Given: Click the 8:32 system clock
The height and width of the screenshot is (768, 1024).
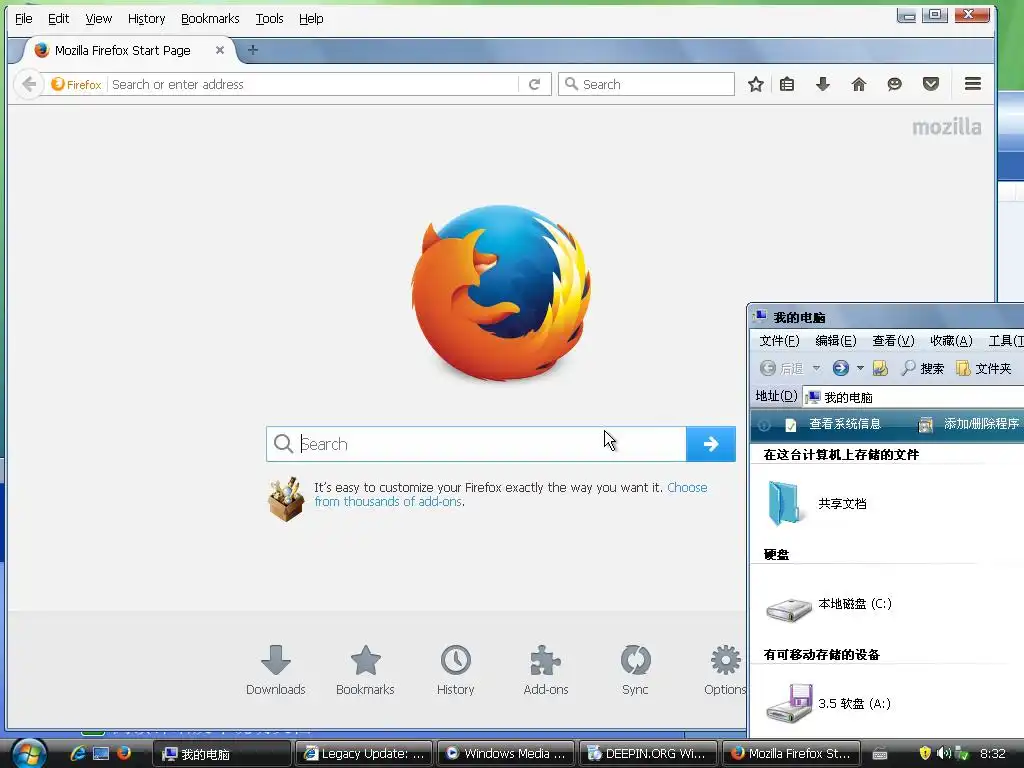Looking at the screenshot, I should click(x=993, y=754).
